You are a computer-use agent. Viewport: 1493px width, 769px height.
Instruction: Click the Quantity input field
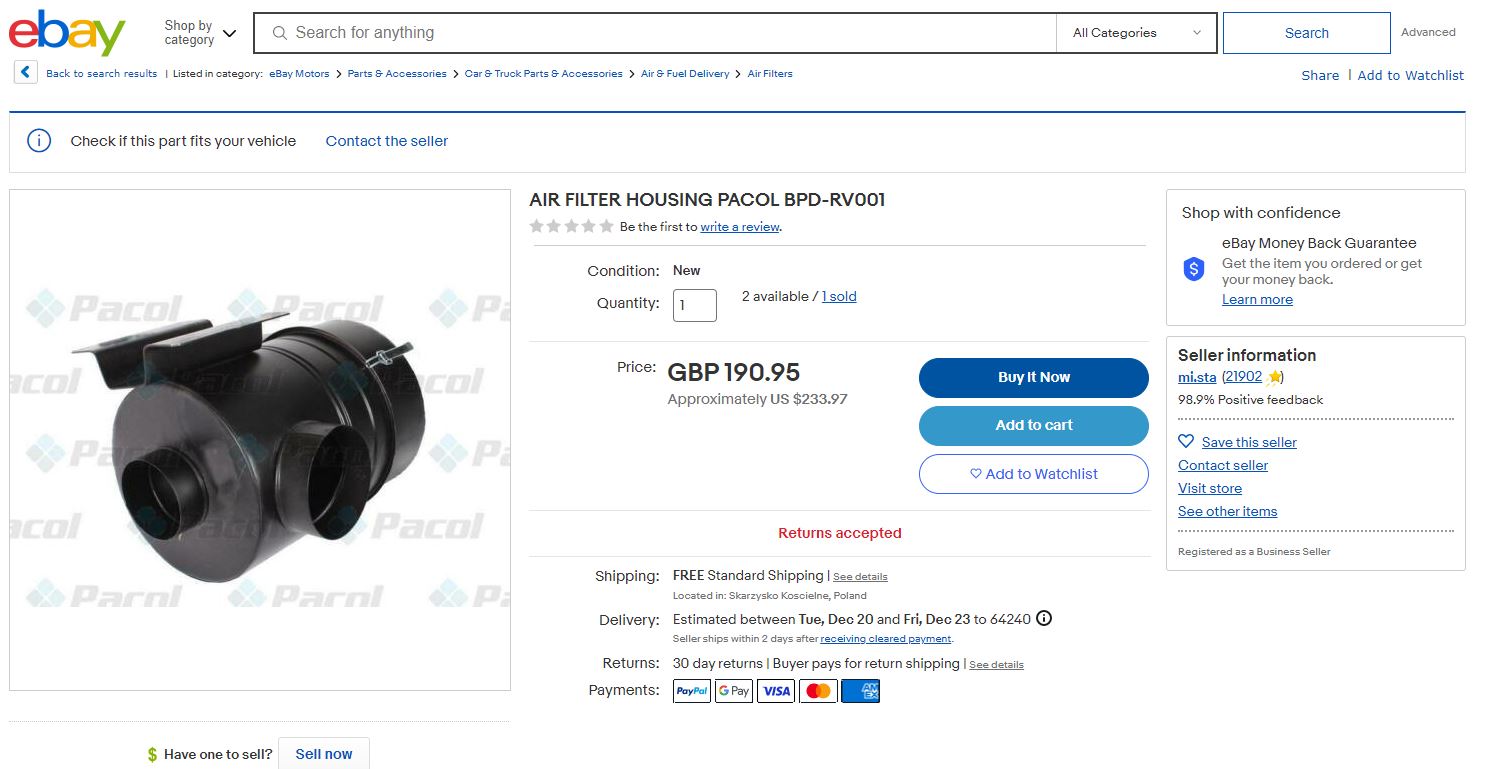[695, 305]
